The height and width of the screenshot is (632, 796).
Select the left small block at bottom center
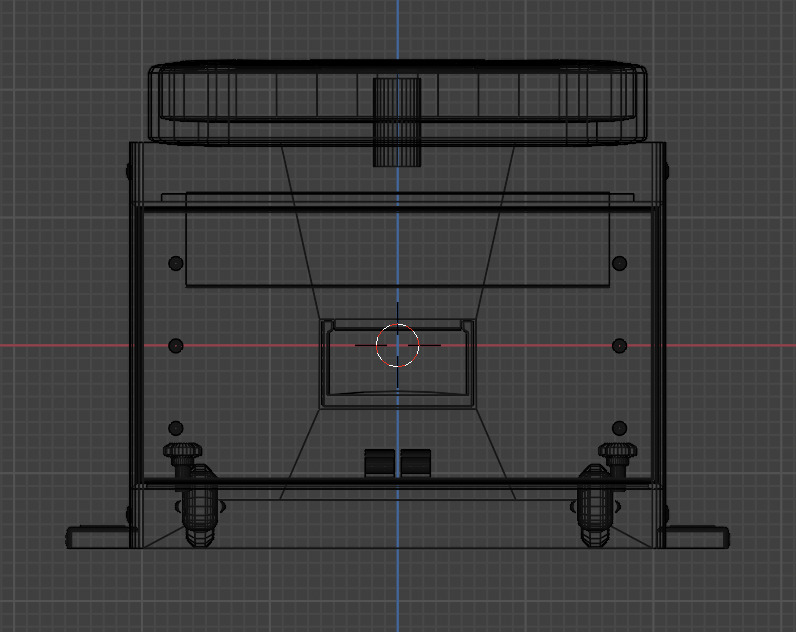point(379,463)
